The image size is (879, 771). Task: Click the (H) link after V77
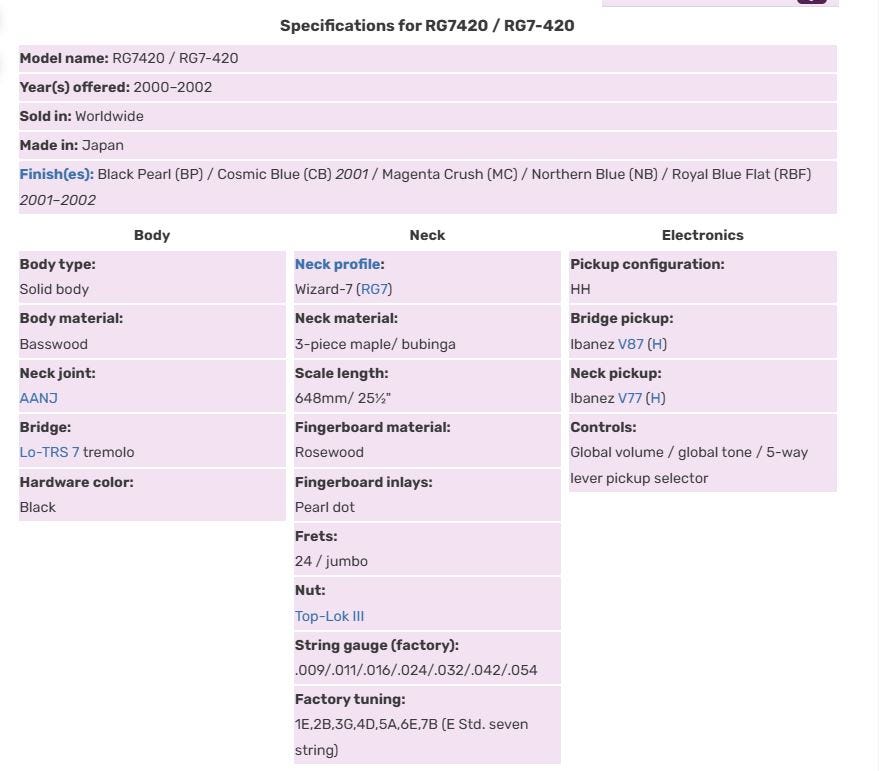[x=655, y=398]
